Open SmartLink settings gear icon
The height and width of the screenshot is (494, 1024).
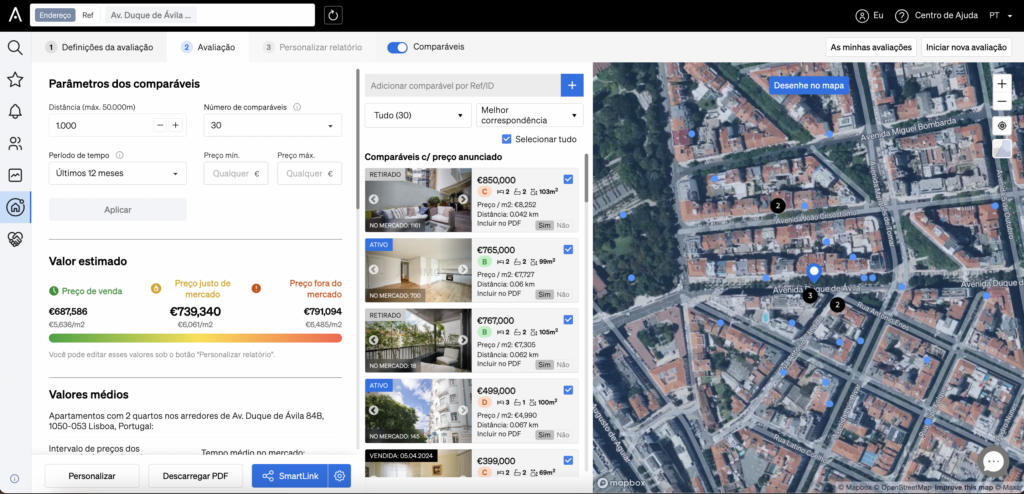tap(339, 476)
